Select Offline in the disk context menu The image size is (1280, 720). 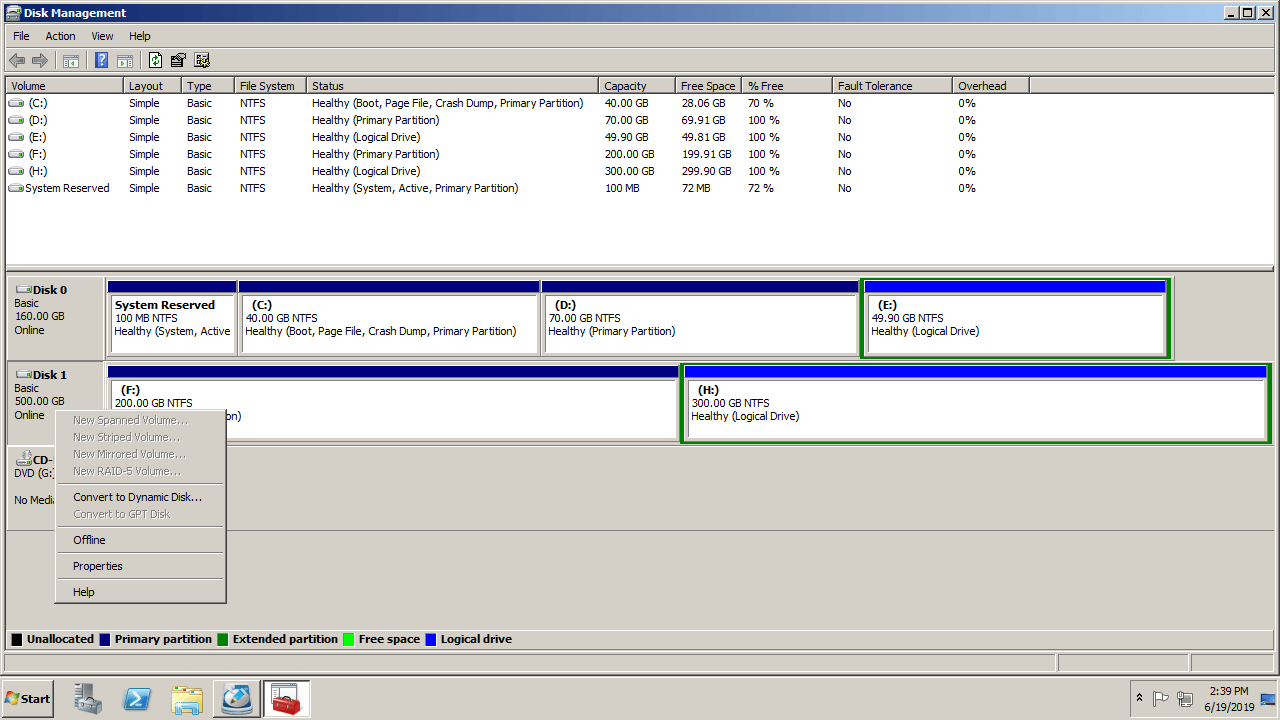[89, 540]
